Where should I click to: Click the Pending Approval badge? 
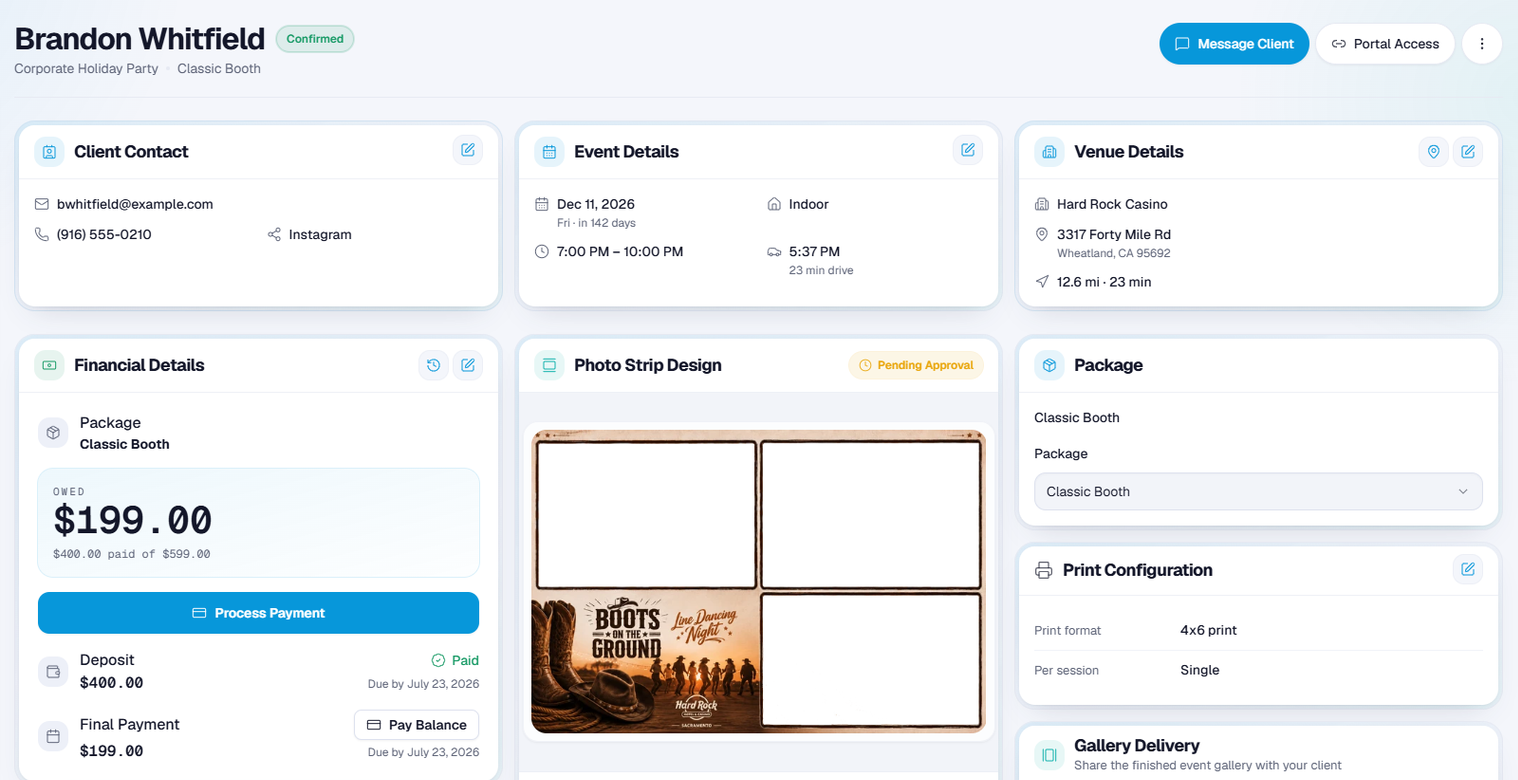click(x=916, y=365)
